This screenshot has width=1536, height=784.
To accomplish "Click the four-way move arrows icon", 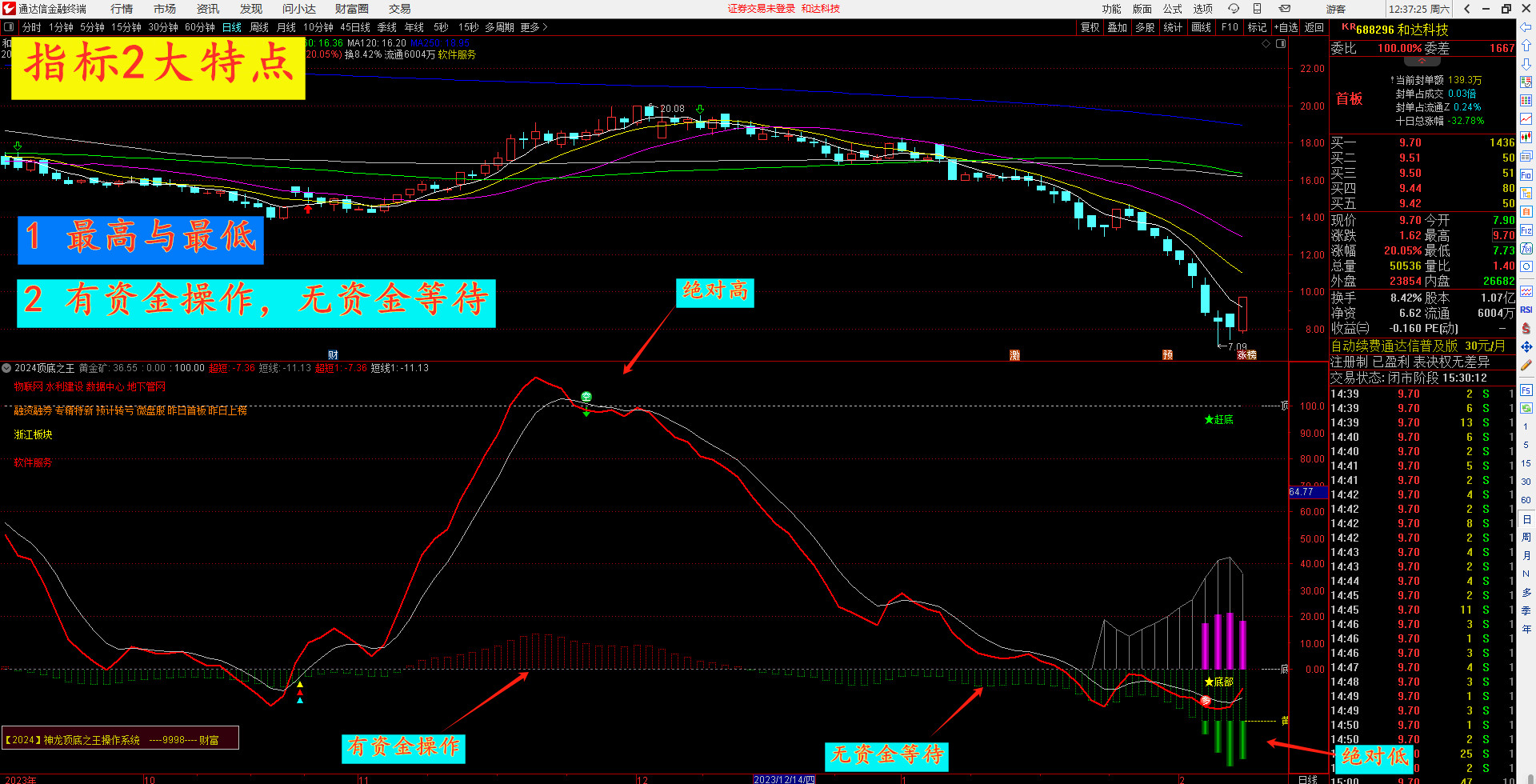I will tap(1526, 346).
